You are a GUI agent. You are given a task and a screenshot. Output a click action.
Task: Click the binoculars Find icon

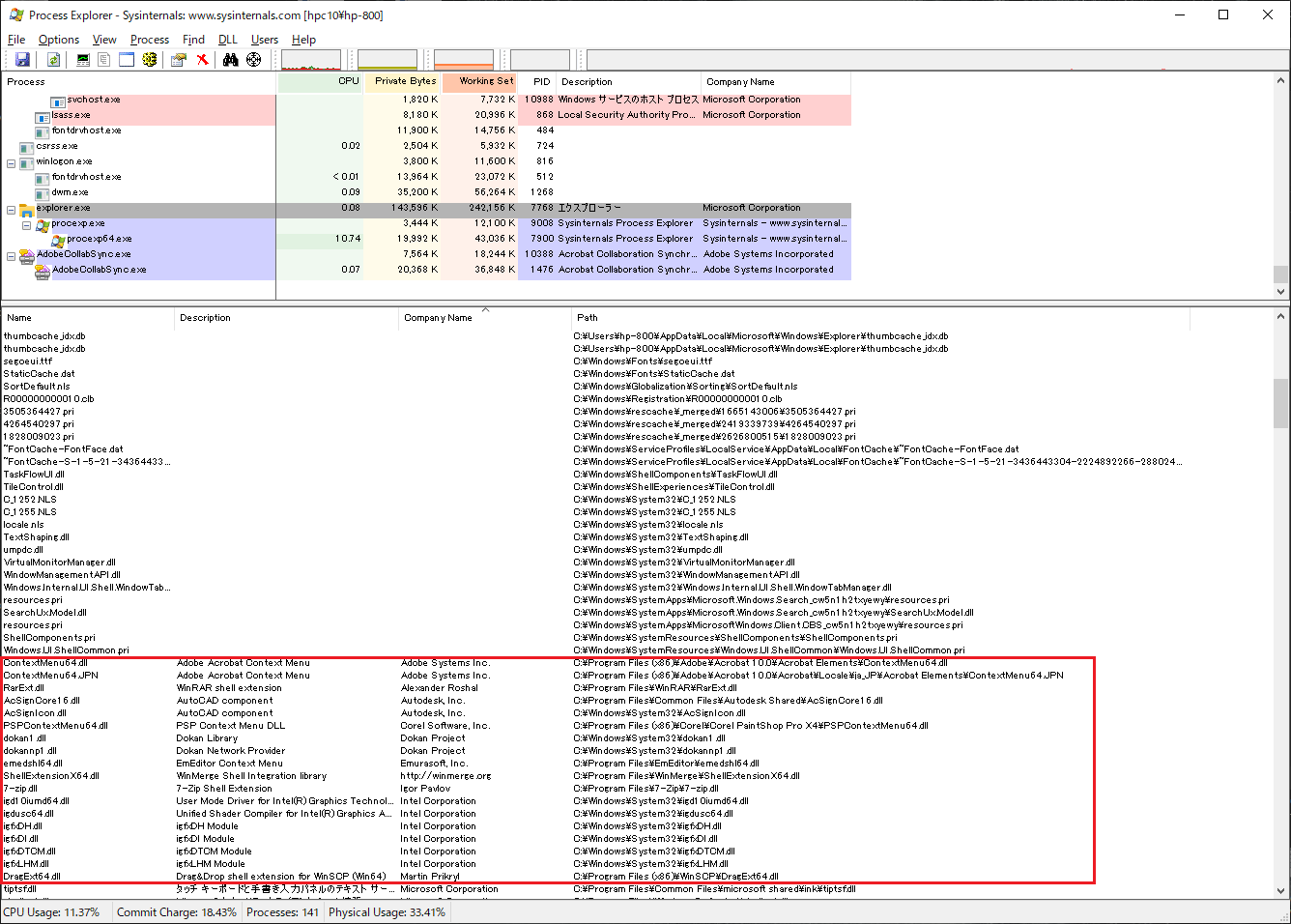(230, 60)
